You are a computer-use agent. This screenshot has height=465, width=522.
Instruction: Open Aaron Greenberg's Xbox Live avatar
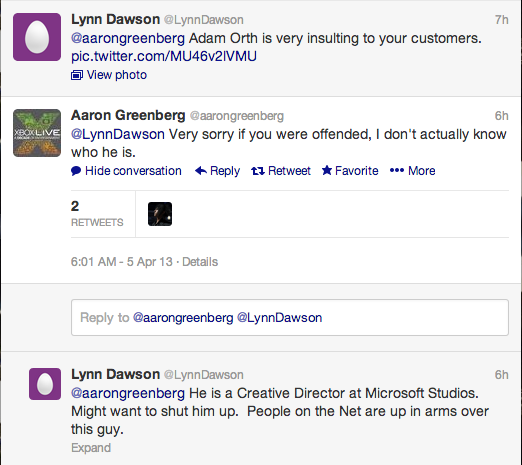[37, 133]
